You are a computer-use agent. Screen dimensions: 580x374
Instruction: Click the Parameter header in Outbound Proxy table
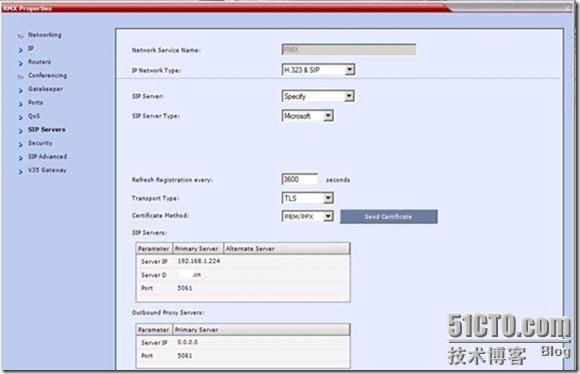coord(154,330)
